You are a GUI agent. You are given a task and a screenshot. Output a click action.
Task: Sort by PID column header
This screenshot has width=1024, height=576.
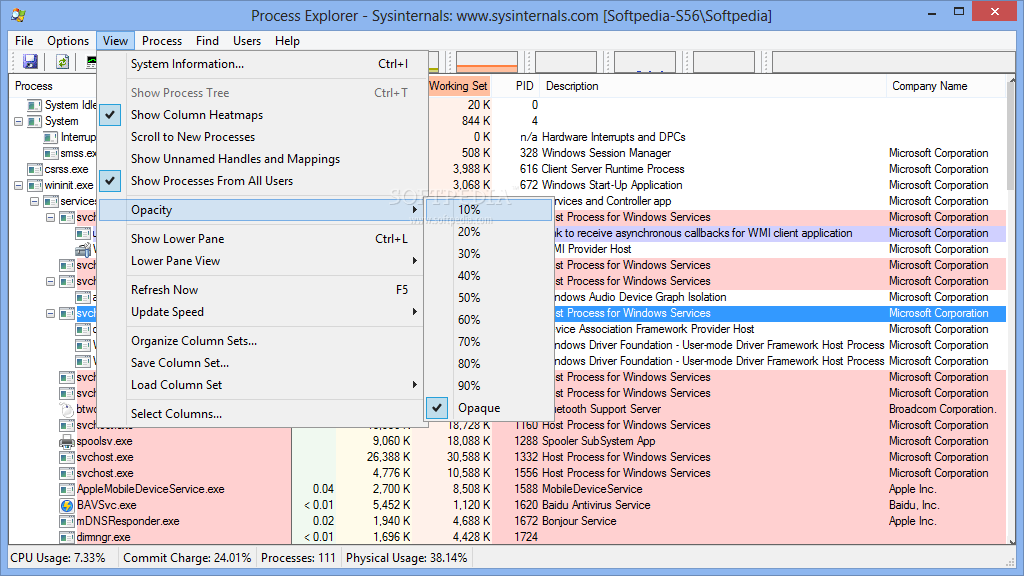(x=524, y=86)
